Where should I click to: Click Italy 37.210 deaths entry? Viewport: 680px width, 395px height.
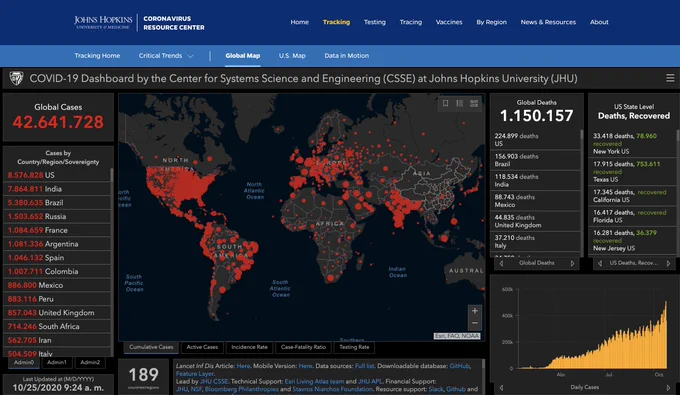(535, 242)
